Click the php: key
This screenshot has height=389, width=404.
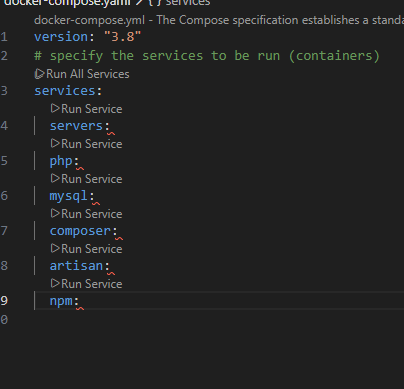pos(64,161)
